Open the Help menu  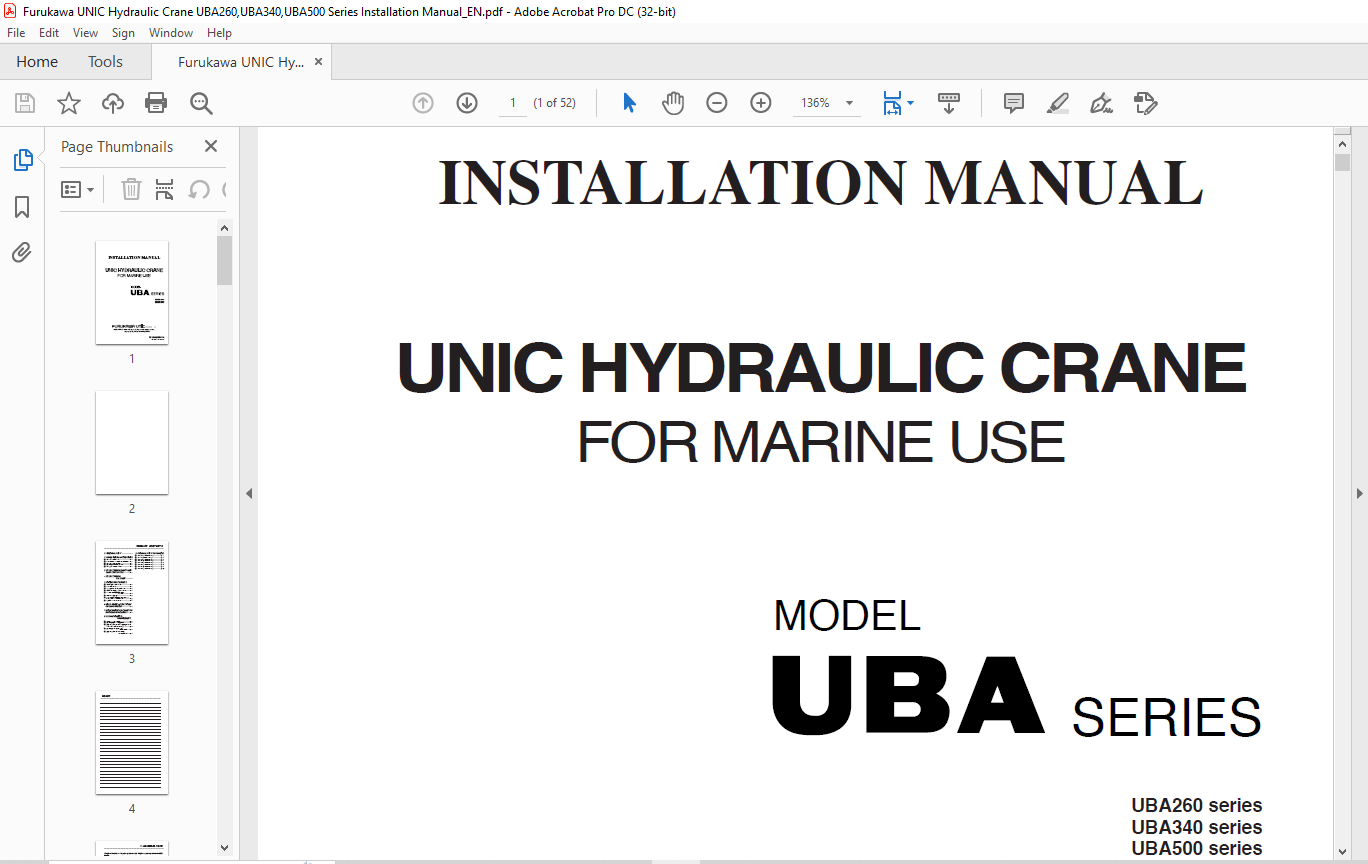pos(219,33)
